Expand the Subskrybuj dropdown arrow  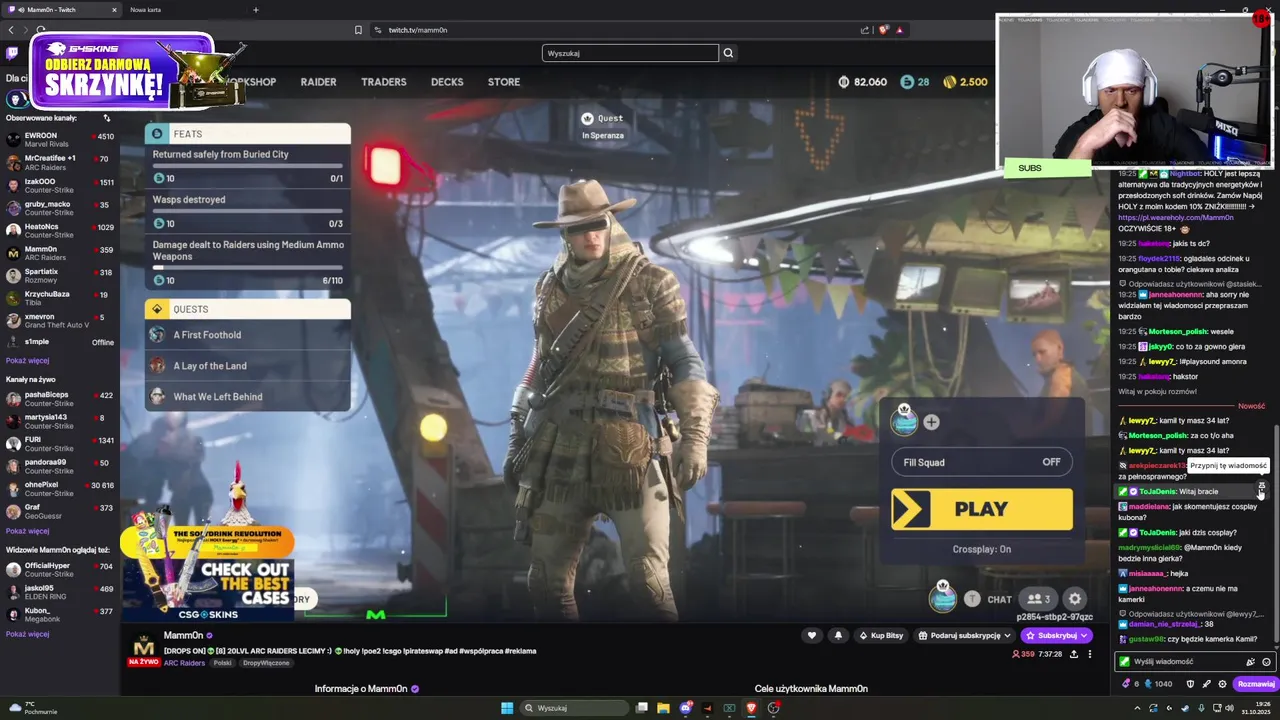1082,636
